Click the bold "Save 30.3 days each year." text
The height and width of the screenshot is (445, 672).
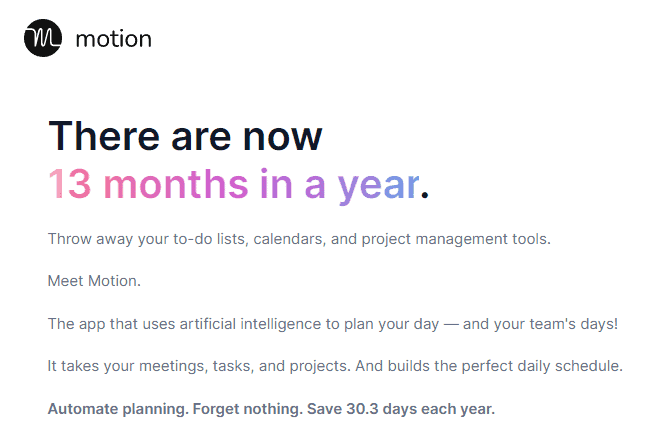(402, 409)
